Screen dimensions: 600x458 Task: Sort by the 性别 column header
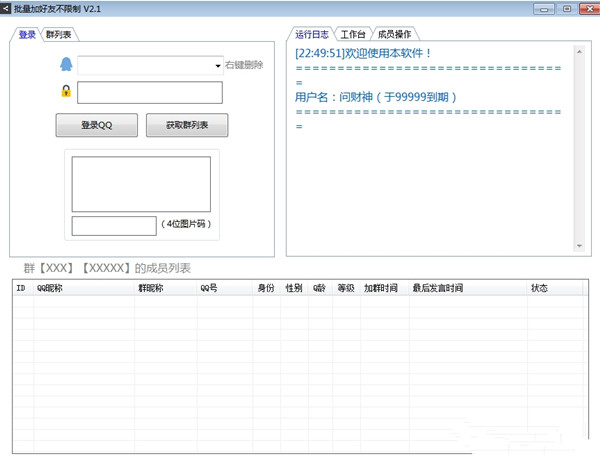click(x=294, y=288)
